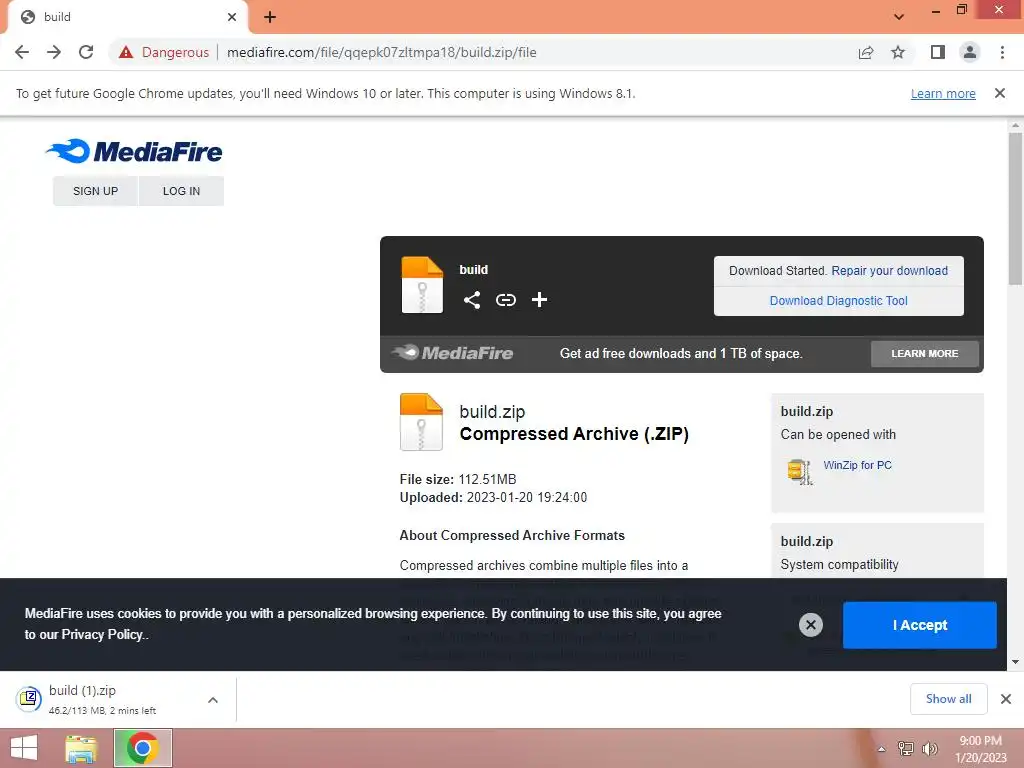
Task: Click the page vertical scrollbar thumb
Action: coord(1015,209)
